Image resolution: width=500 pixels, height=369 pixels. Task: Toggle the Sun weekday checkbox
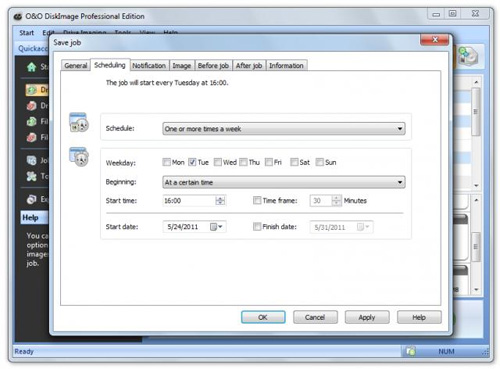319,162
